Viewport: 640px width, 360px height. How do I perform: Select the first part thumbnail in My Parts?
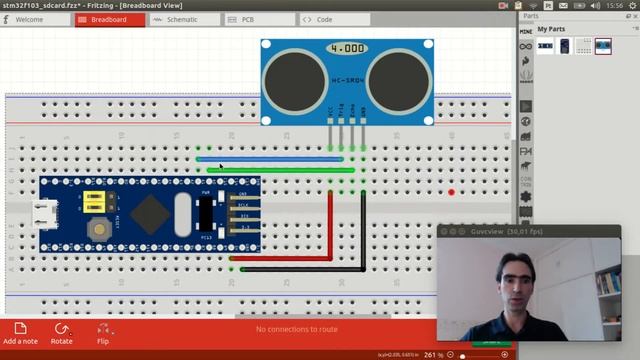coord(545,46)
